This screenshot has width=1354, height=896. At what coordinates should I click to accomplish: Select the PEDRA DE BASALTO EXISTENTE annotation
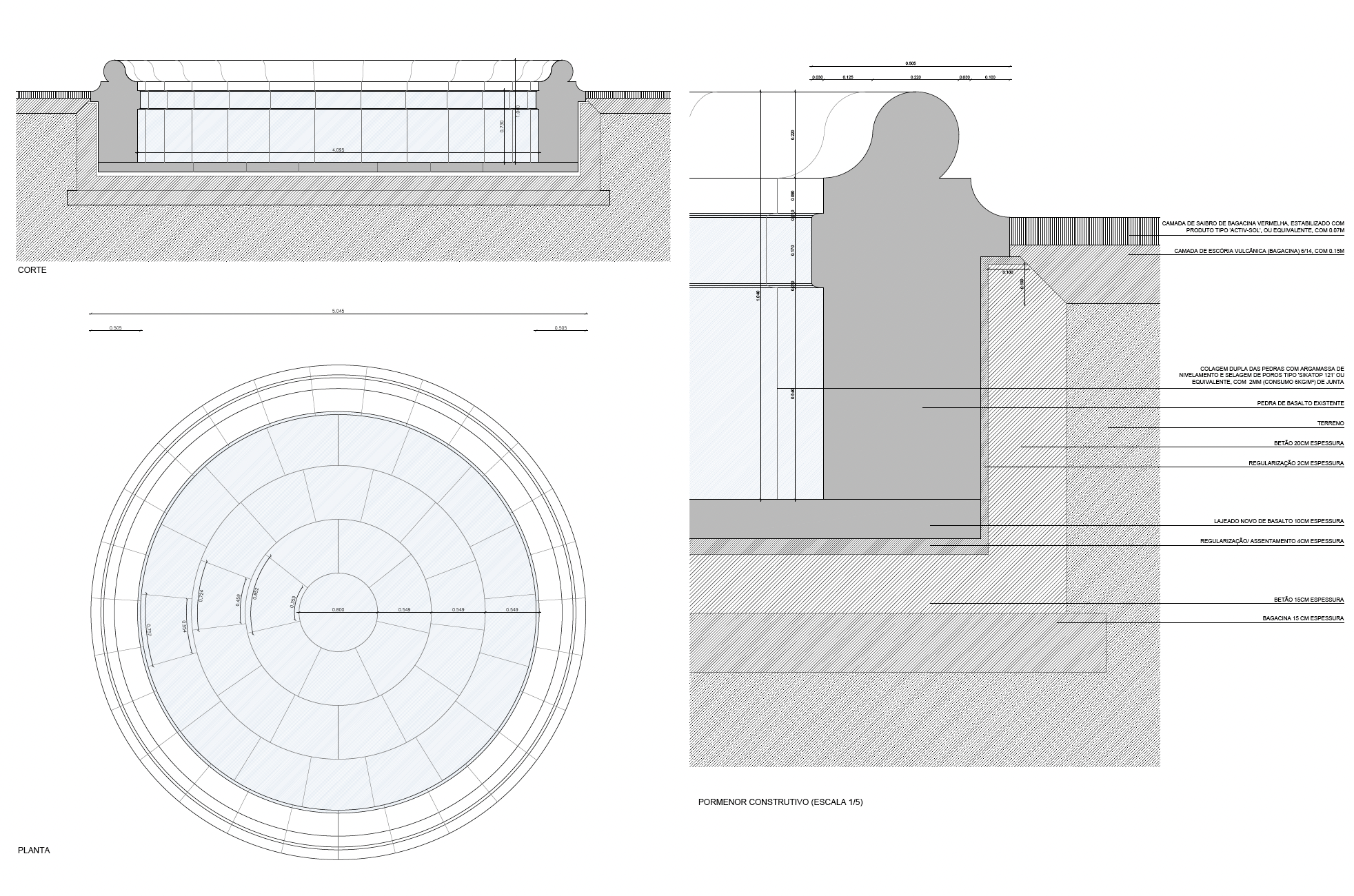pyautogui.click(x=1300, y=403)
